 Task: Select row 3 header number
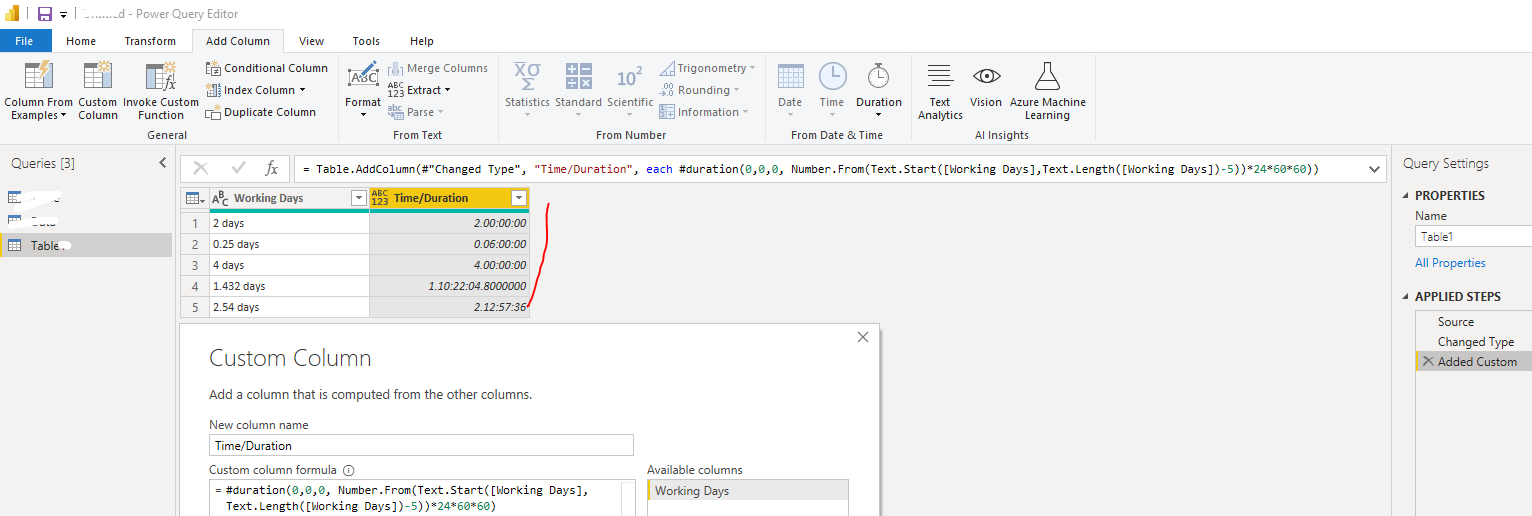pos(195,265)
